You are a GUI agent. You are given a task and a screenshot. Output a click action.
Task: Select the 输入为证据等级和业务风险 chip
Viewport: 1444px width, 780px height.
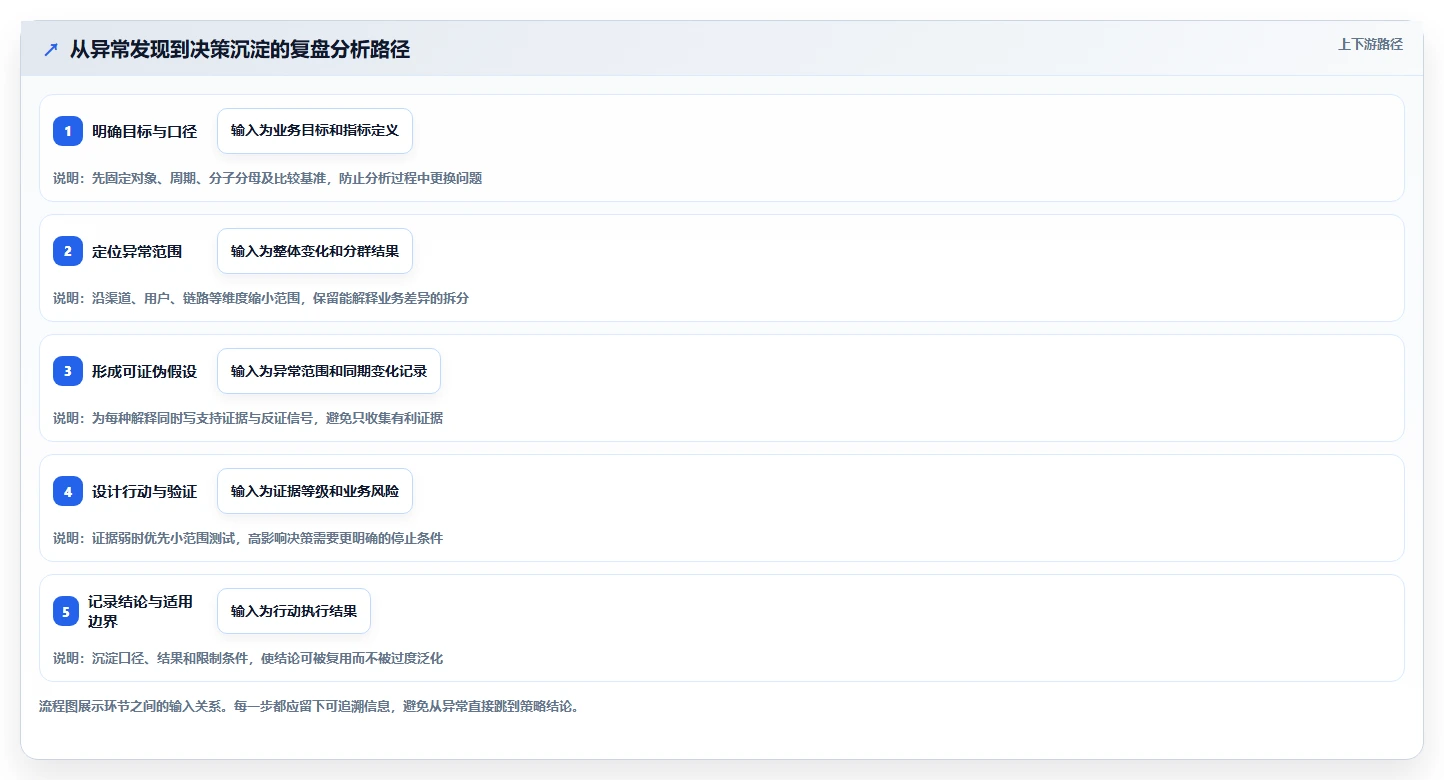[x=315, y=491]
